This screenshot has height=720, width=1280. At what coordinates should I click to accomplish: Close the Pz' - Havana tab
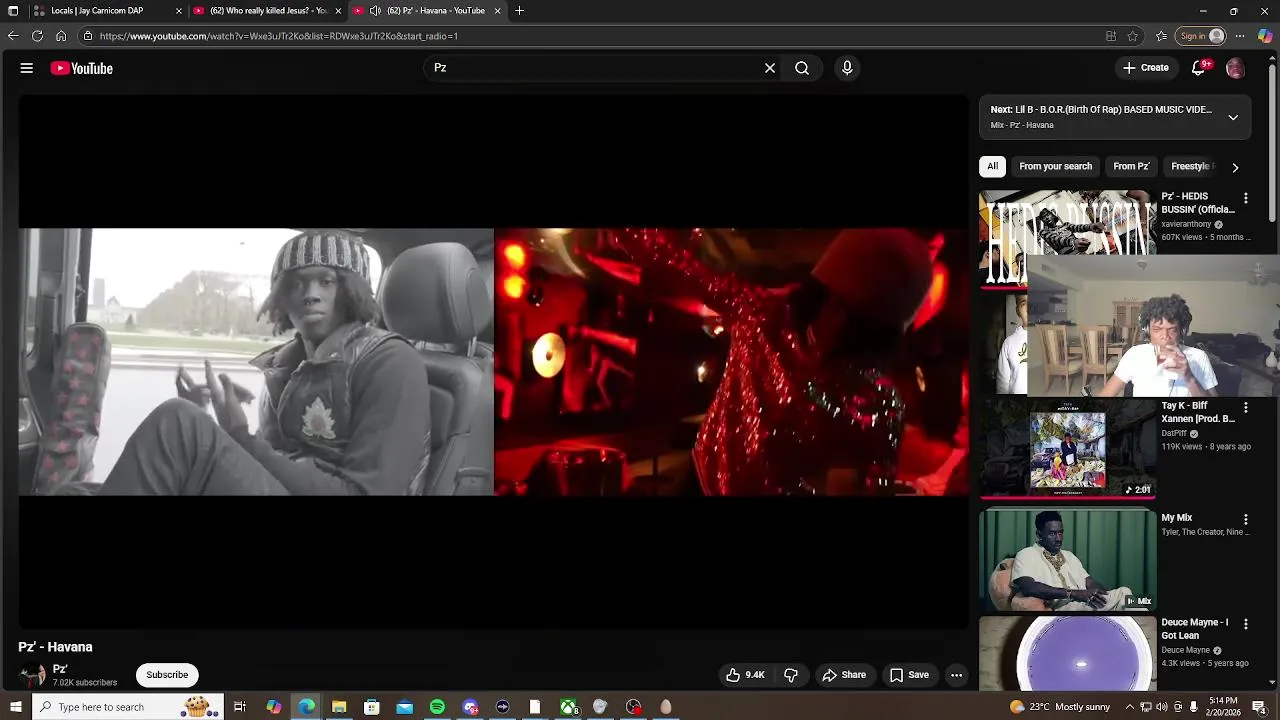pyautogui.click(x=497, y=11)
